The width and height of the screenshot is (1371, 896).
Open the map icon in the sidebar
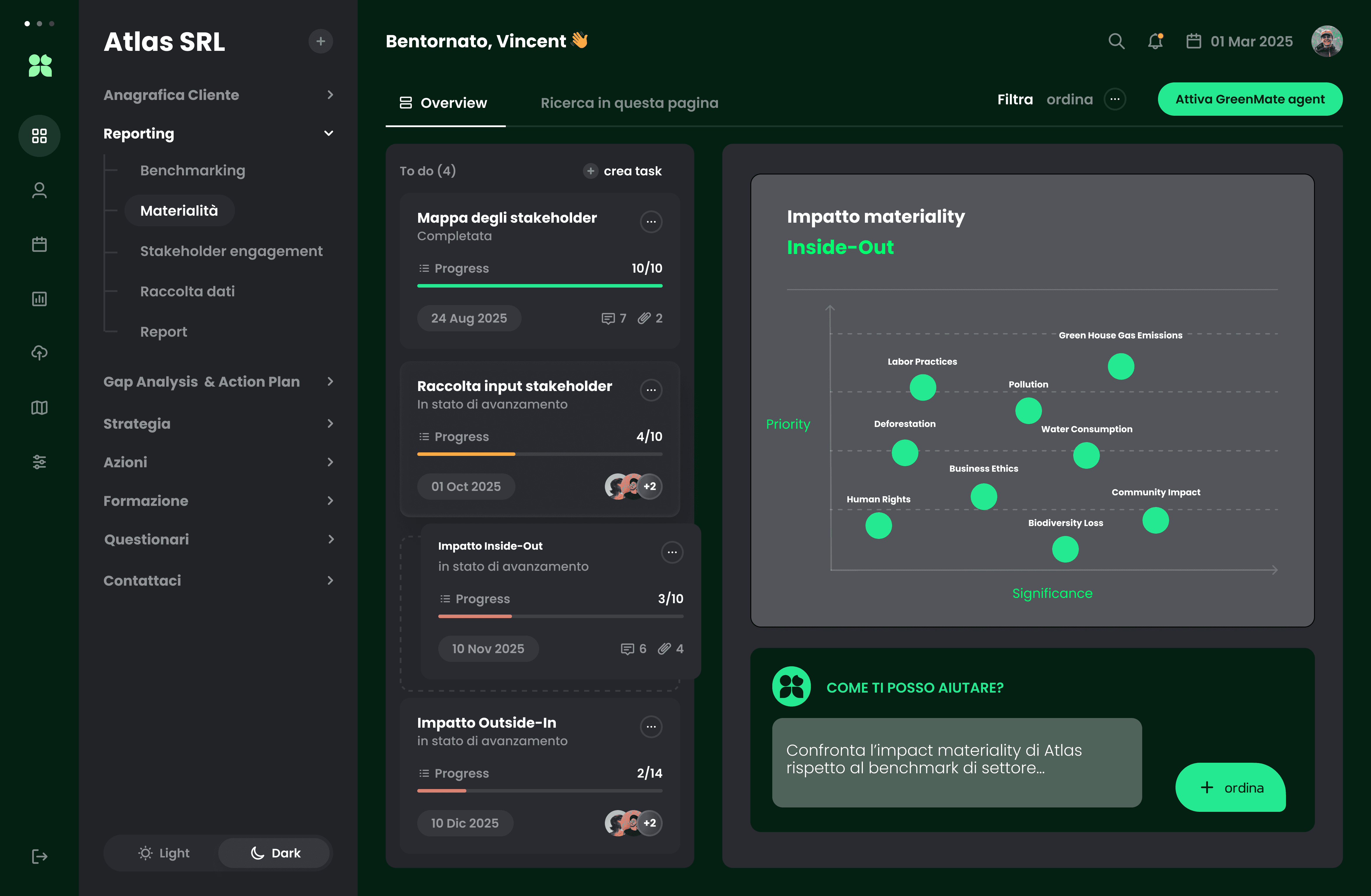click(39, 407)
